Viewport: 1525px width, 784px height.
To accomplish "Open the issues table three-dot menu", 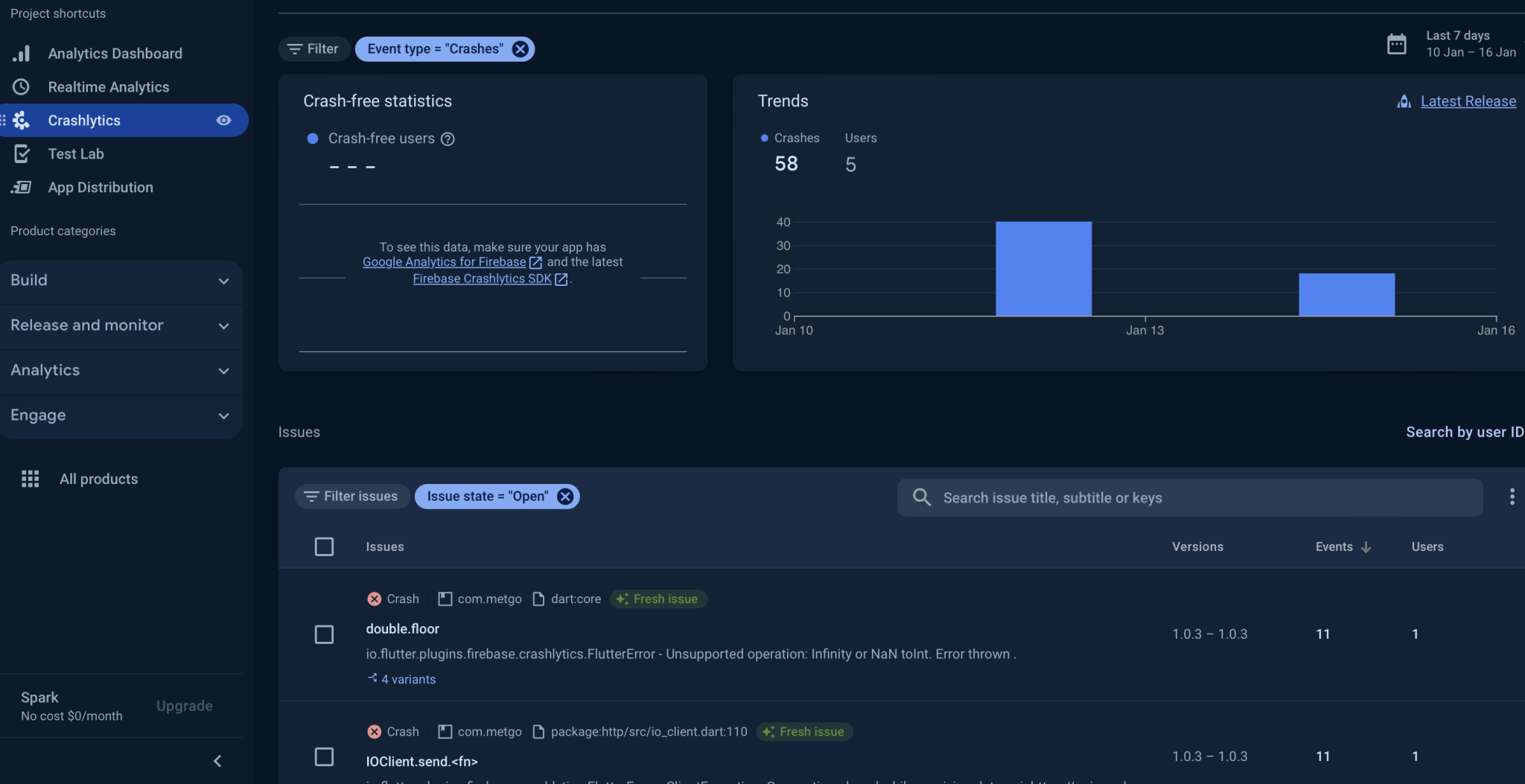I will pyautogui.click(x=1512, y=497).
